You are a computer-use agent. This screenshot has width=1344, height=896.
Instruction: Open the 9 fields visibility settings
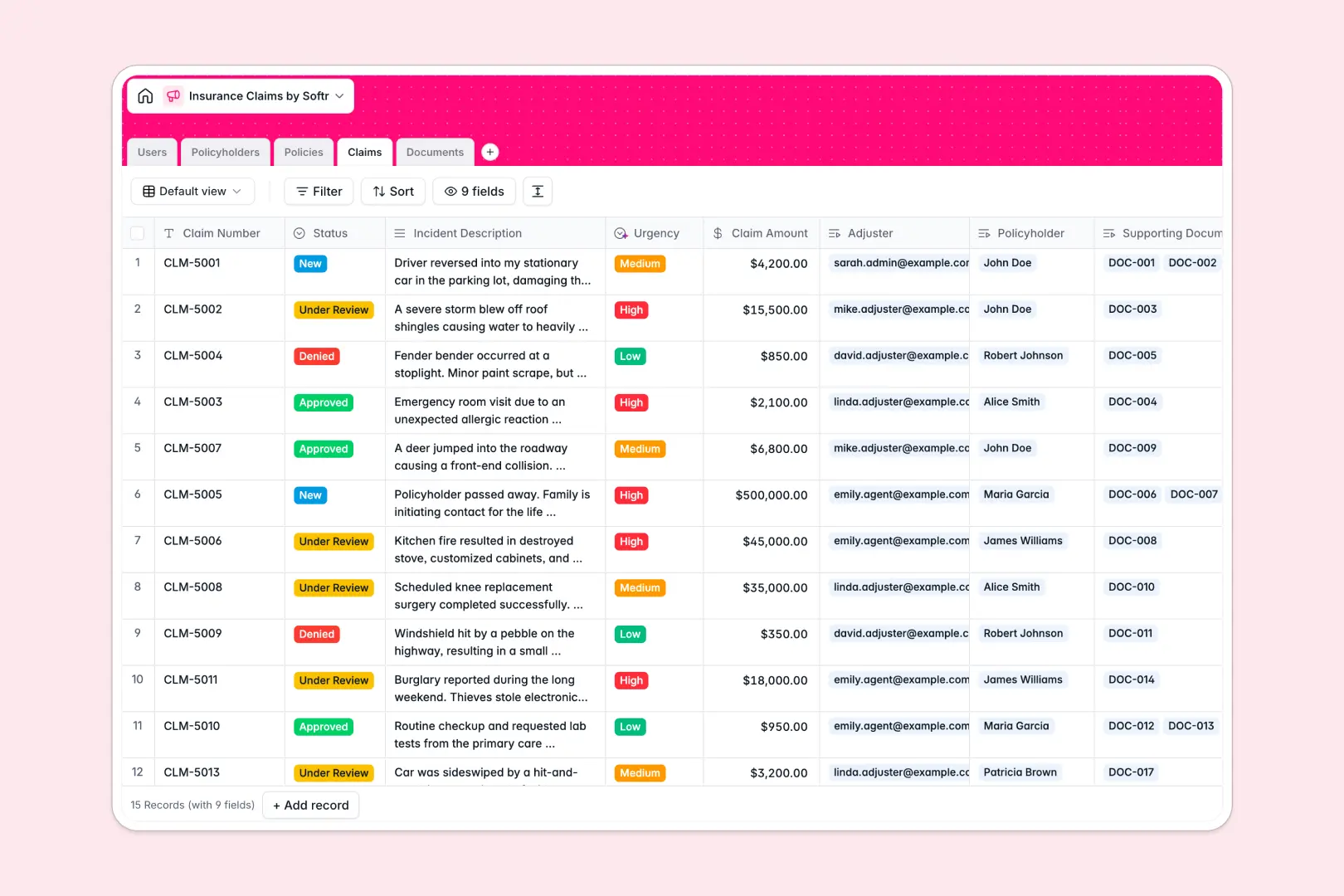pos(474,191)
